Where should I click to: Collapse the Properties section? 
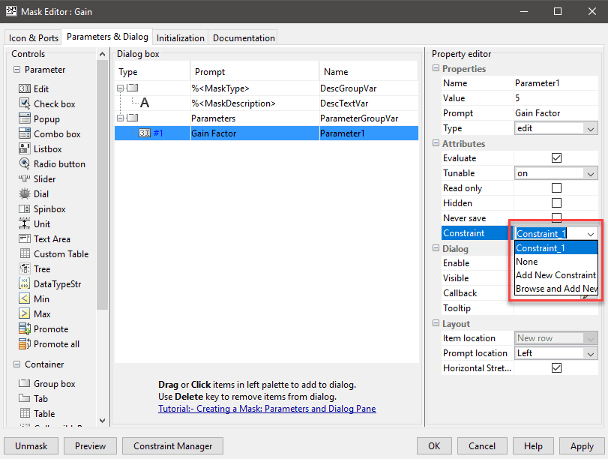click(x=435, y=68)
